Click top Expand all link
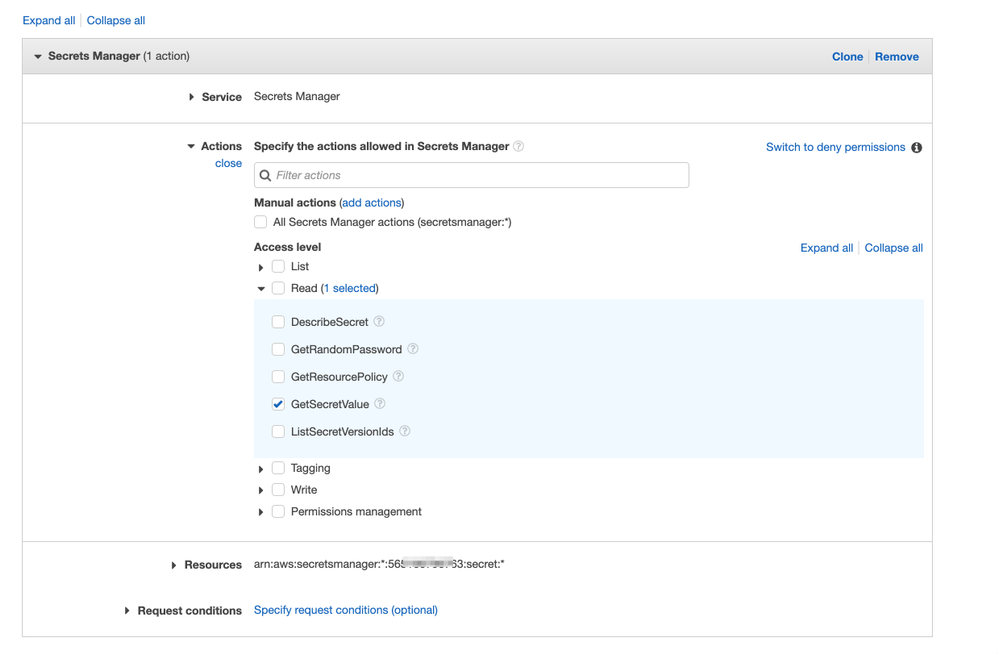 [x=49, y=20]
